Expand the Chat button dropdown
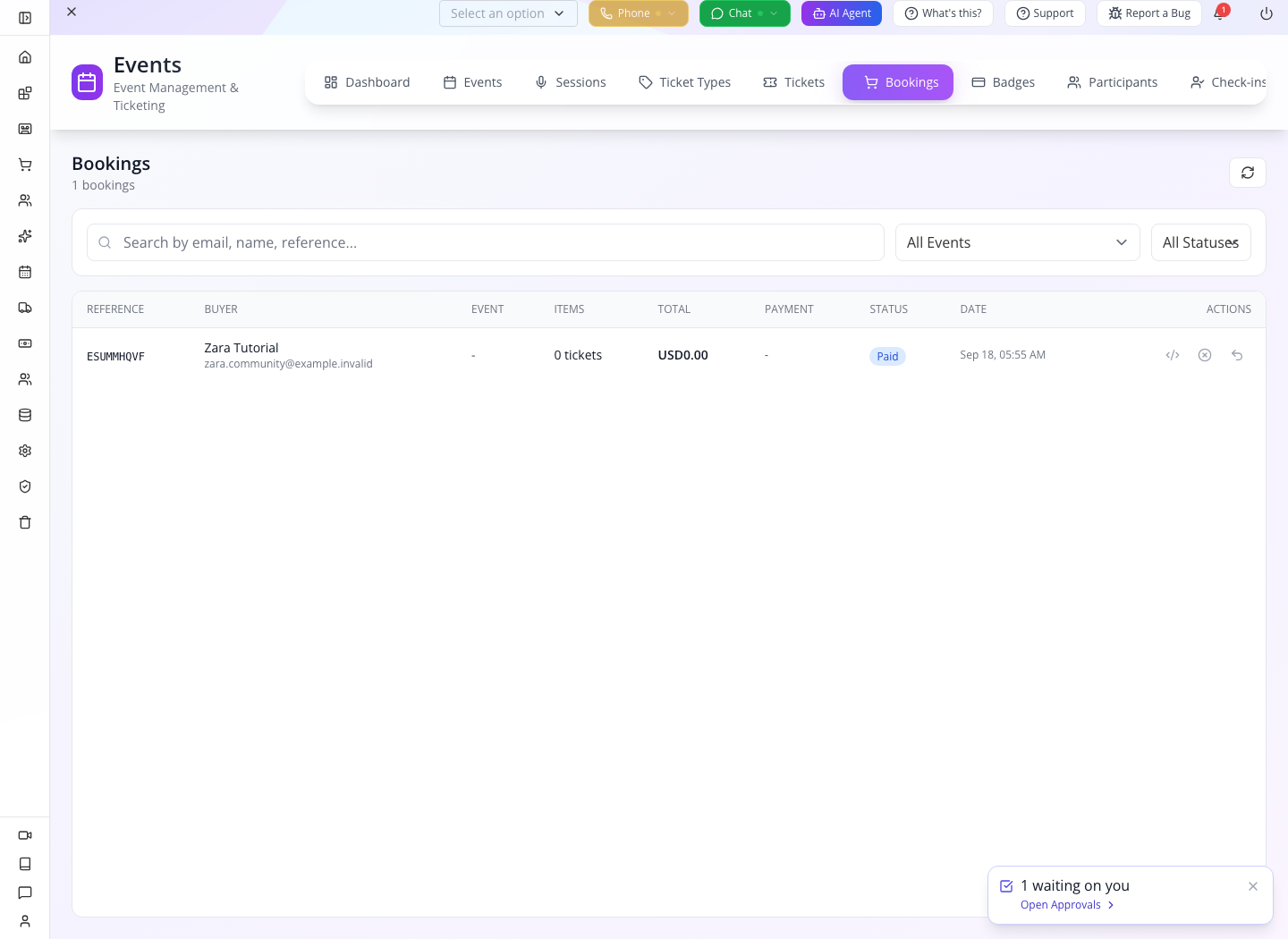This screenshot has width=1288, height=939. (x=774, y=13)
